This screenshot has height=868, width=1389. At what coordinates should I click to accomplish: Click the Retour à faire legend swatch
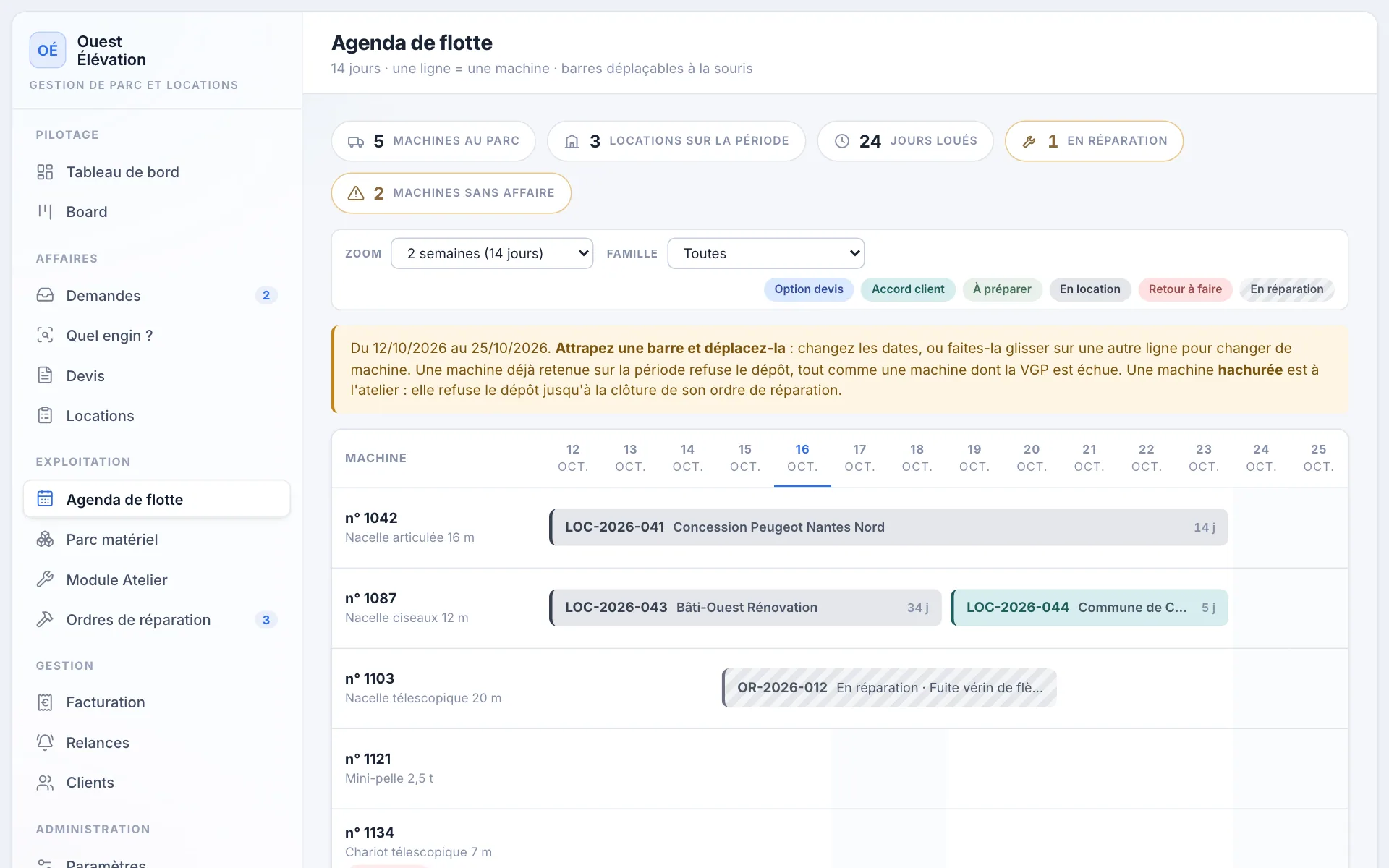click(1185, 289)
